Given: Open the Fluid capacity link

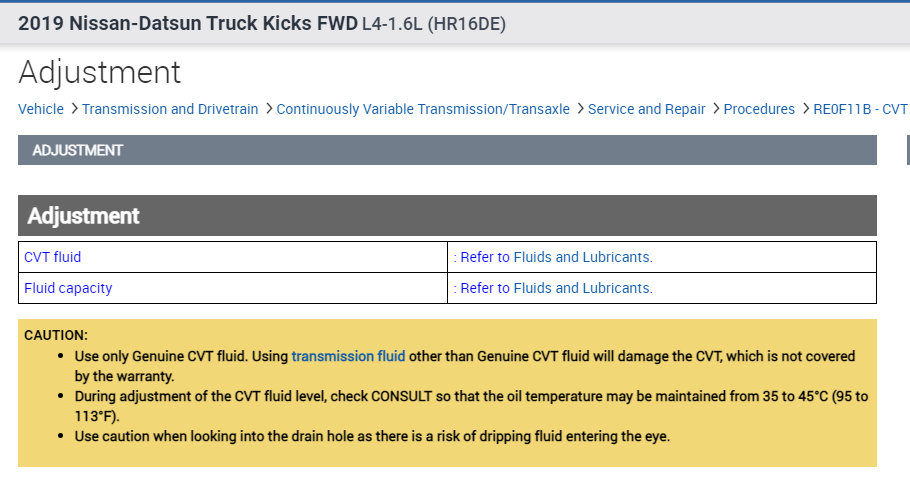Looking at the screenshot, I should (68, 288).
